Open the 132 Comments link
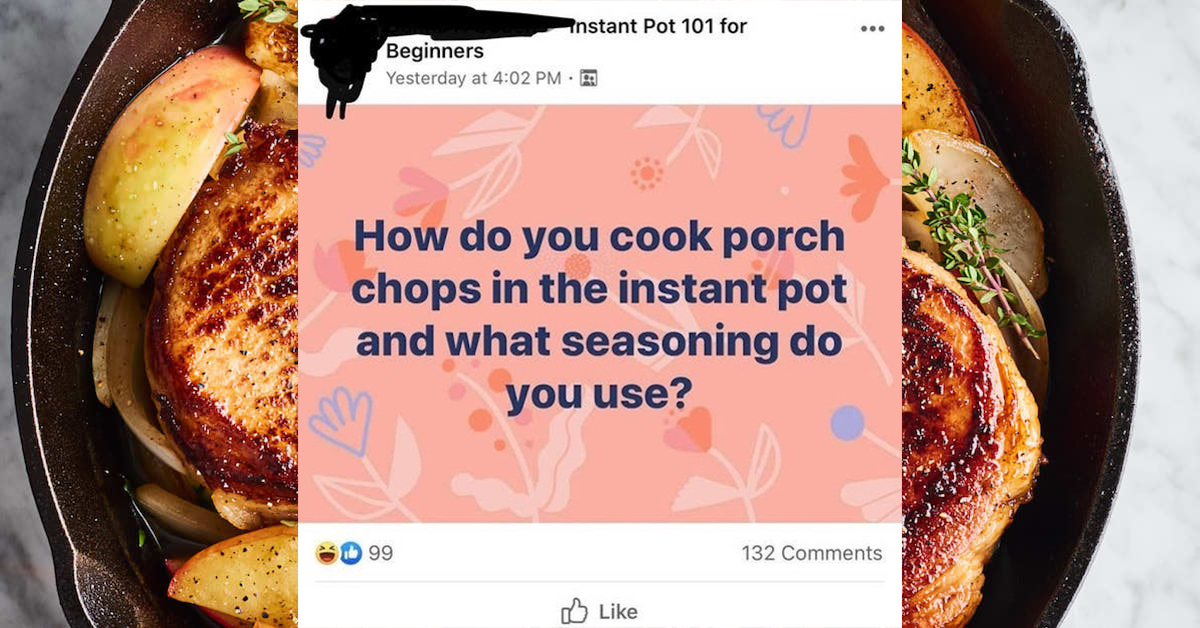 812,553
